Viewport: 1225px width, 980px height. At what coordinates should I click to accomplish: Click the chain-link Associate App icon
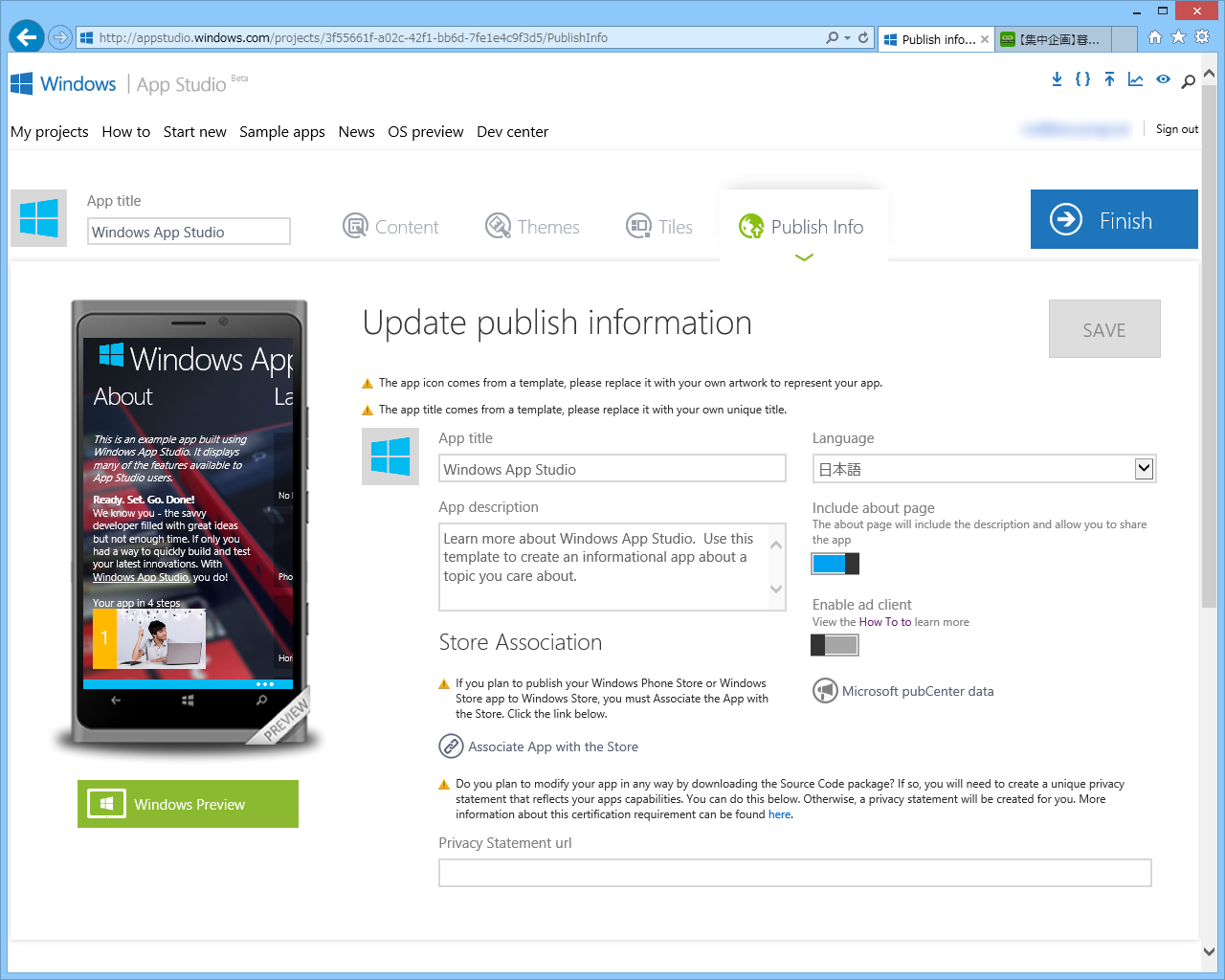coord(451,746)
